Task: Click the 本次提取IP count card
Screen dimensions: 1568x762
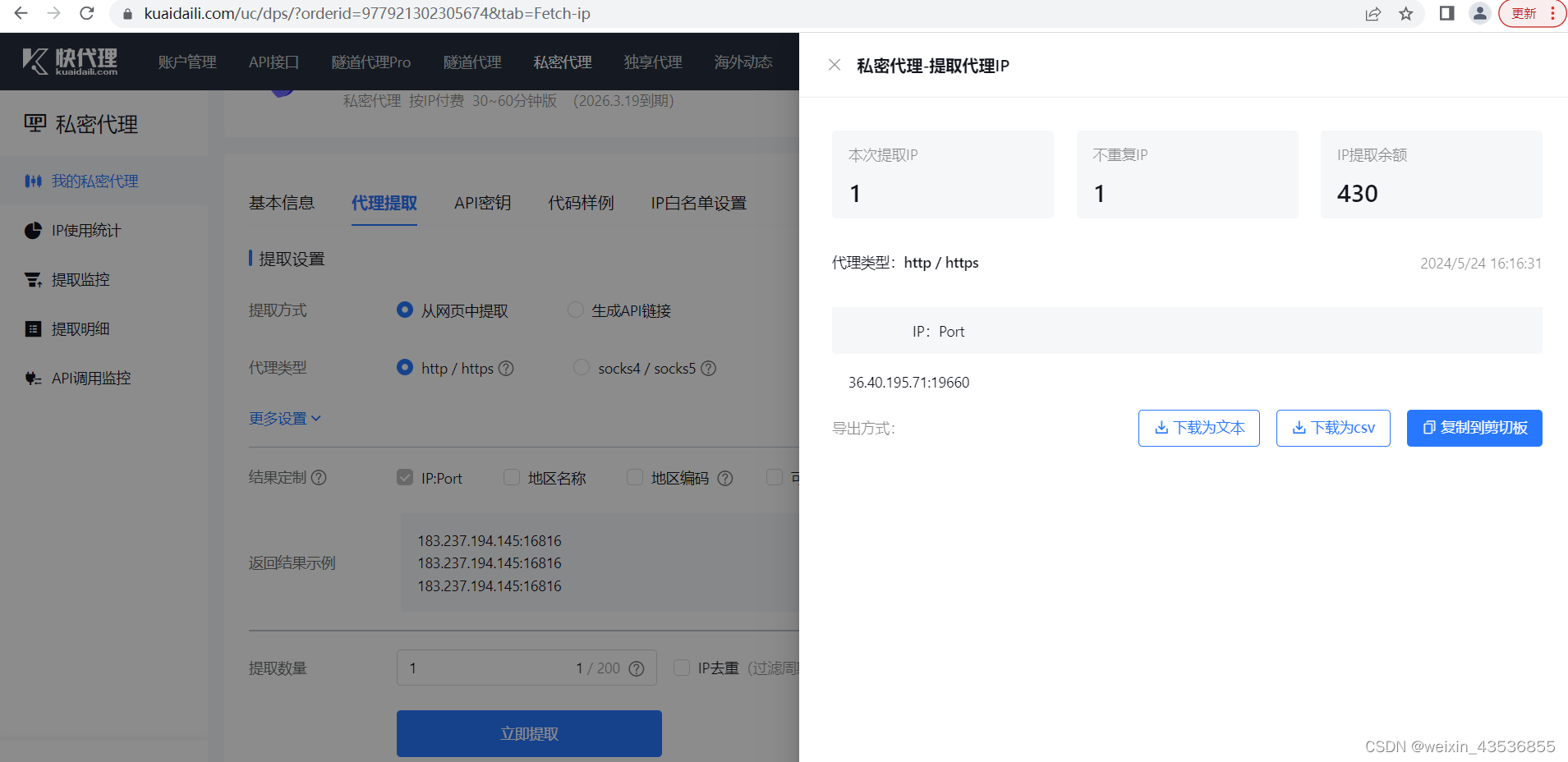Action: 943,174
